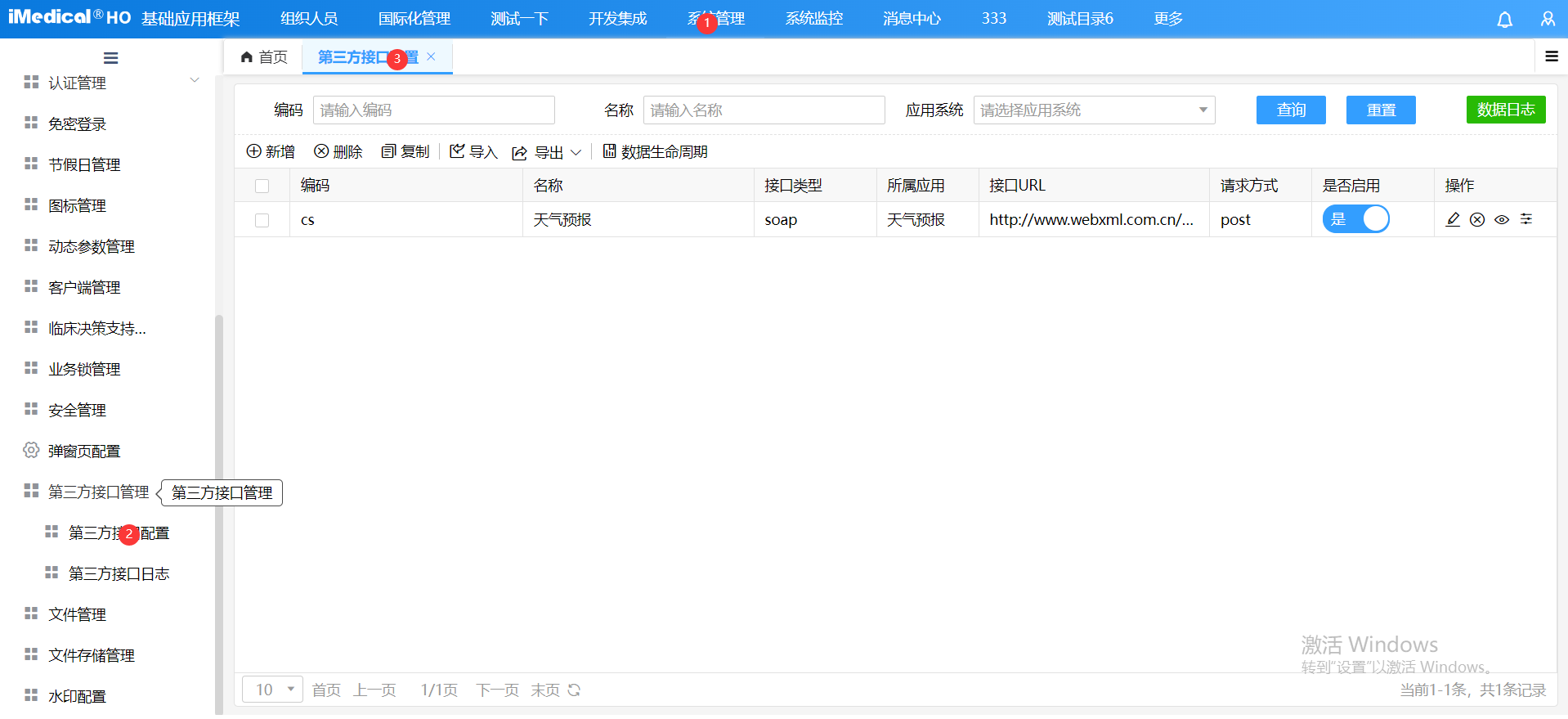Image resolution: width=1568 pixels, height=719 pixels.
Task: Click the edit pencil icon for cs row
Action: tap(1453, 219)
